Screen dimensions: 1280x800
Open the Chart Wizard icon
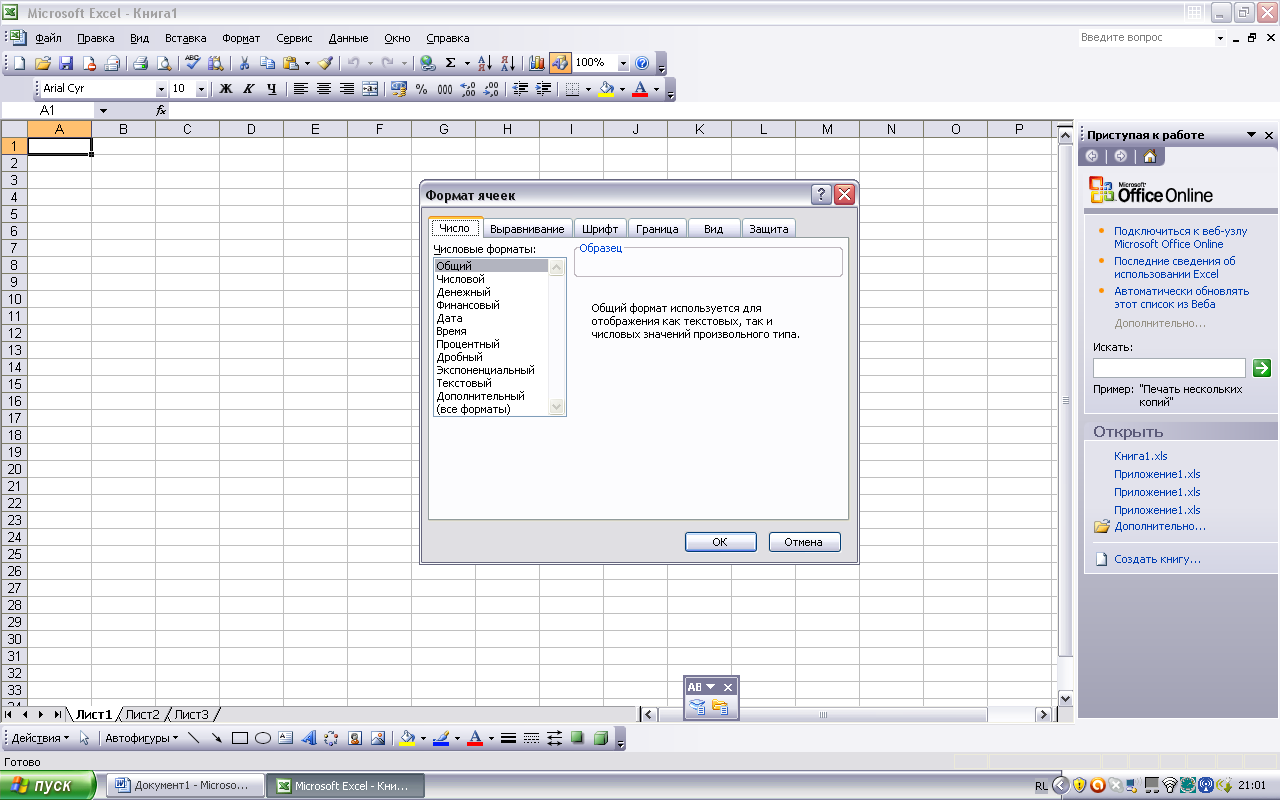tap(537, 63)
